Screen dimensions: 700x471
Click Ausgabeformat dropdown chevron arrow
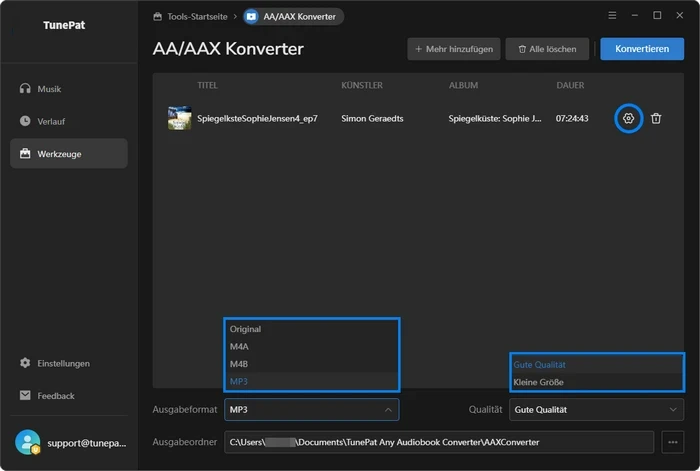pyautogui.click(x=388, y=409)
